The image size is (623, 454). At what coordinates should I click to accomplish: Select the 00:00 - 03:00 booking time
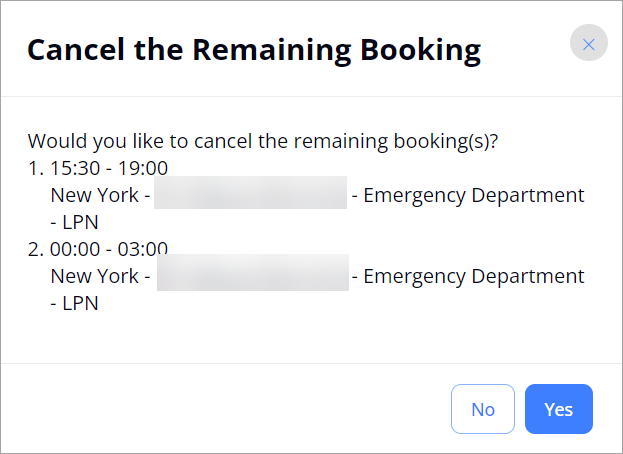[x=109, y=249]
